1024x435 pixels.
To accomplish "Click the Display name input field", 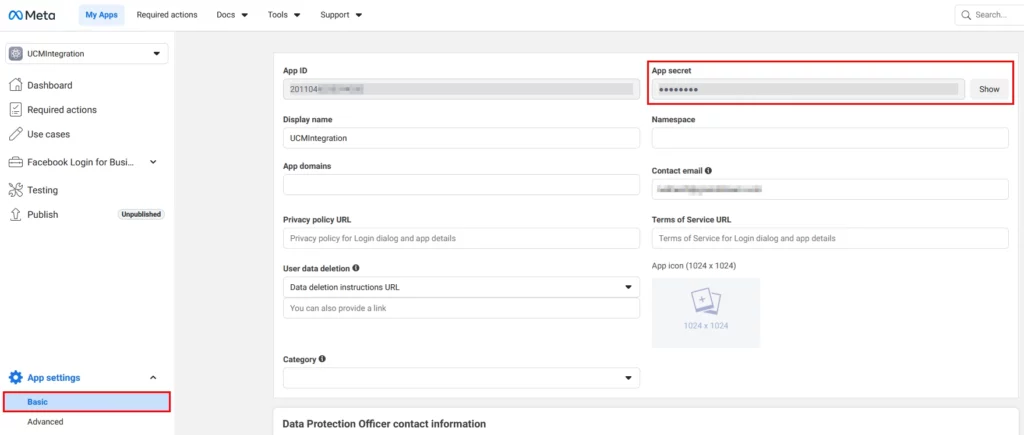I will pos(461,138).
